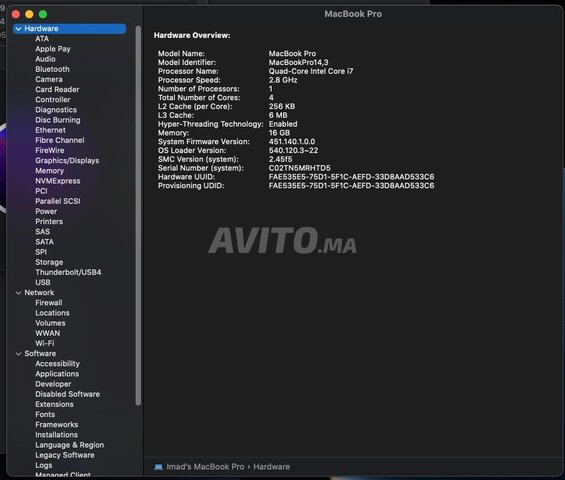Show Volumes under Network
565x480 pixels.
pos(50,323)
